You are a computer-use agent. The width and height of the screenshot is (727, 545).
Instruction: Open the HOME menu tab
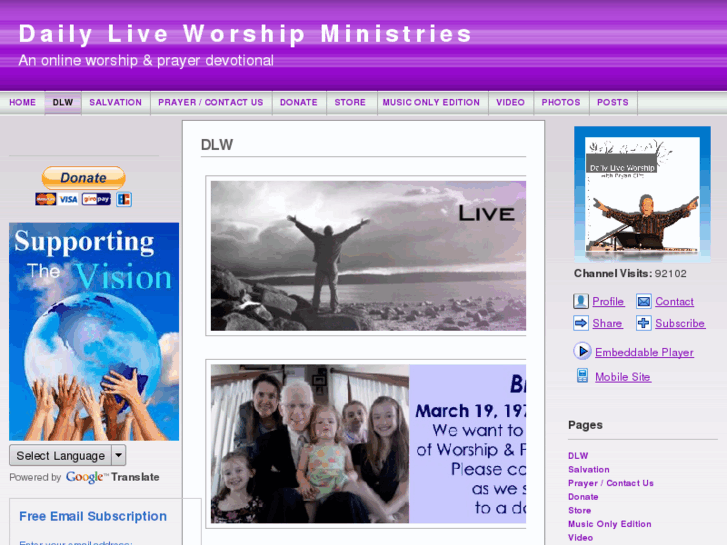click(22, 103)
